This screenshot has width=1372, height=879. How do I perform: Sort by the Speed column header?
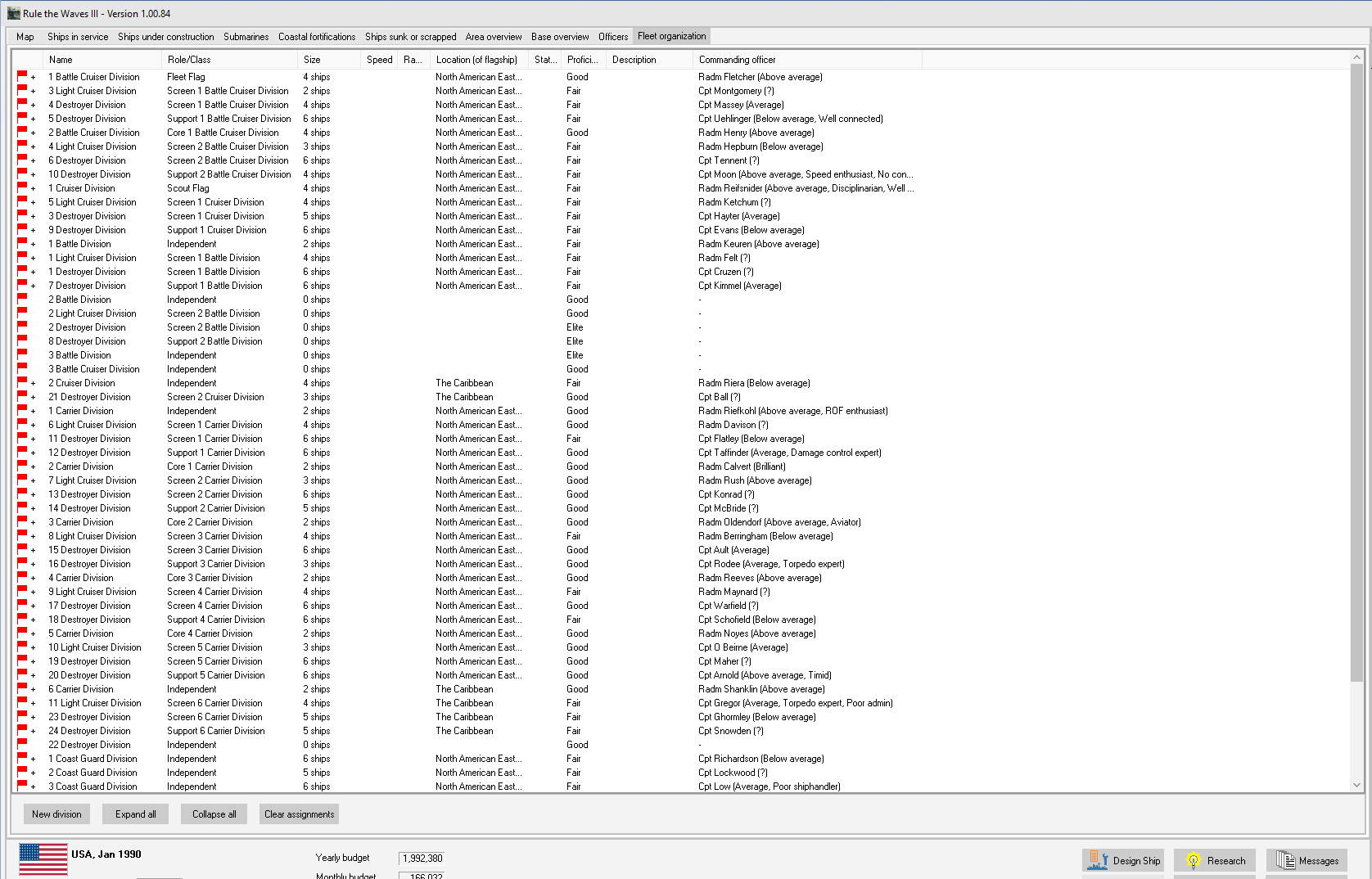pyautogui.click(x=379, y=60)
